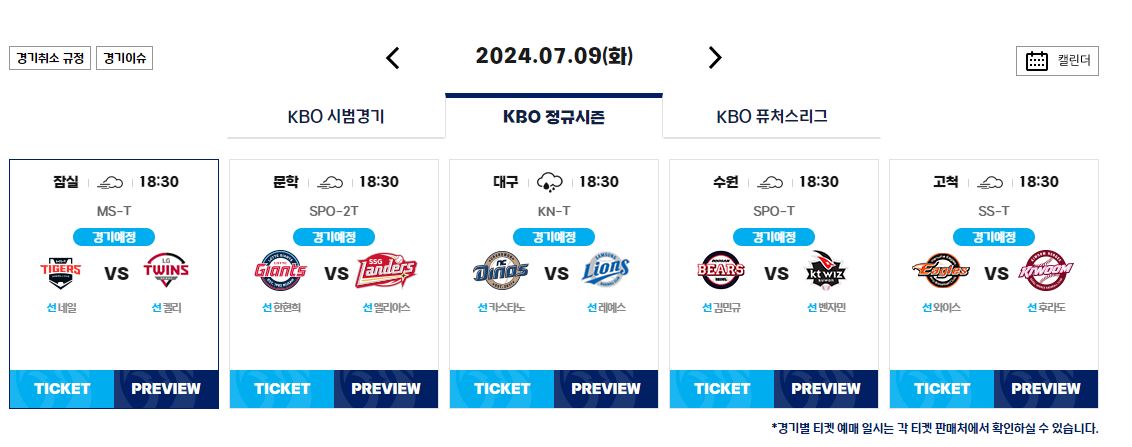Click the kt wiz team logo

tap(826, 271)
